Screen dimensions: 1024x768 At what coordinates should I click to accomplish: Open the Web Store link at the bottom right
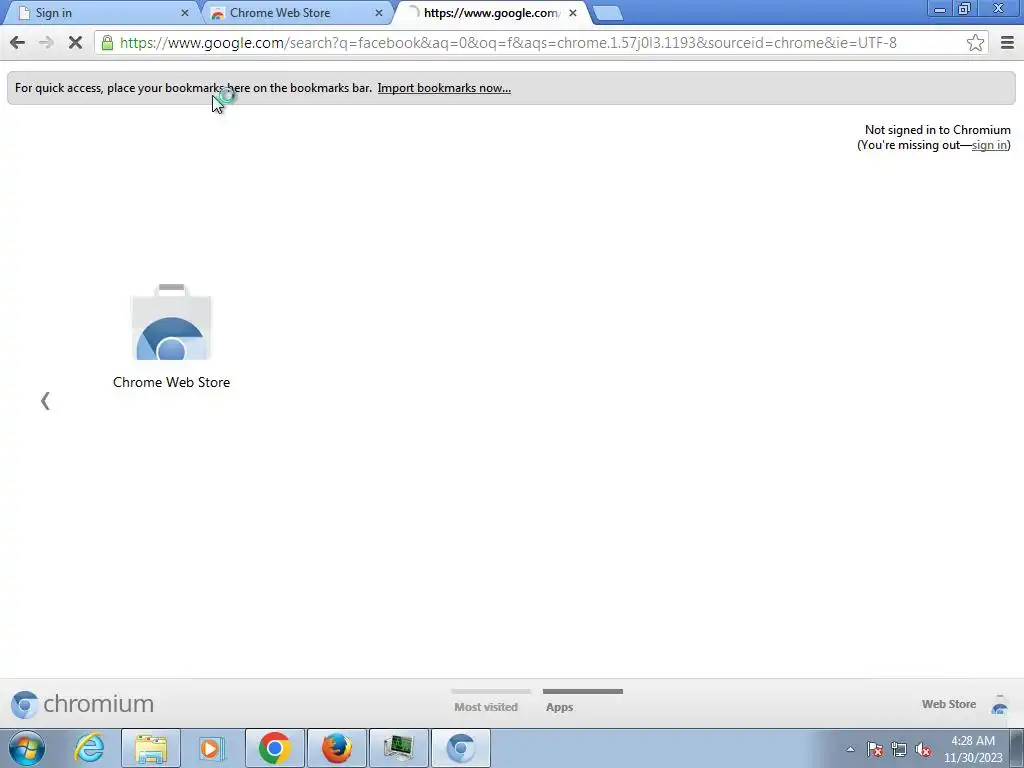click(x=949, y=704)
